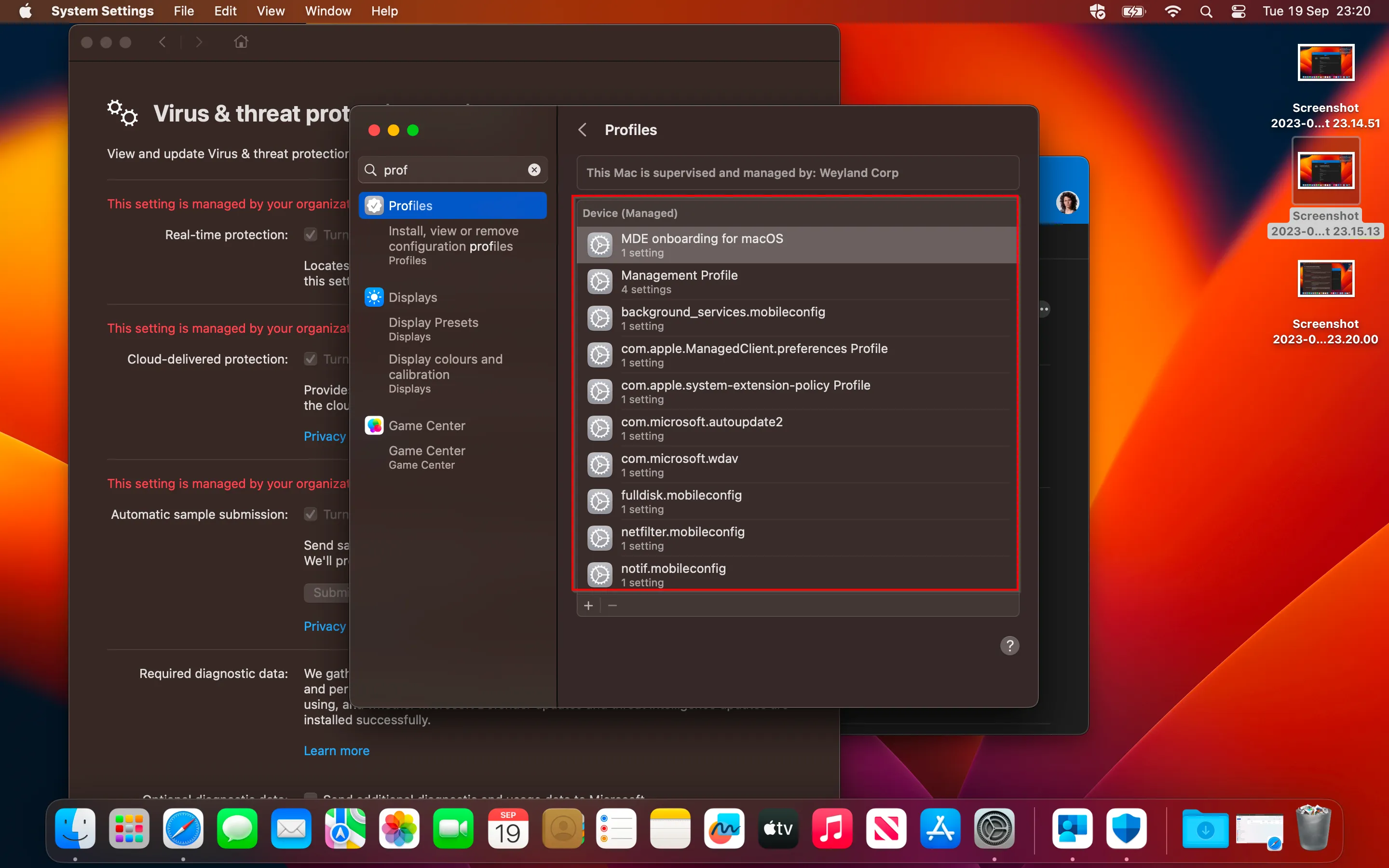Open Launchpad from the Dock

[129, 828]
